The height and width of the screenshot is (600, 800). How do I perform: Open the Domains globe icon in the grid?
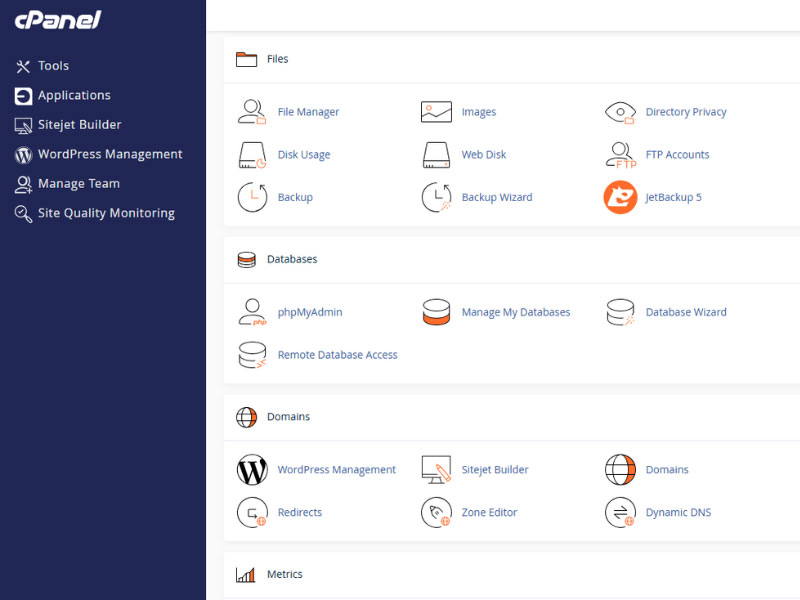click(x=620, y=469)
